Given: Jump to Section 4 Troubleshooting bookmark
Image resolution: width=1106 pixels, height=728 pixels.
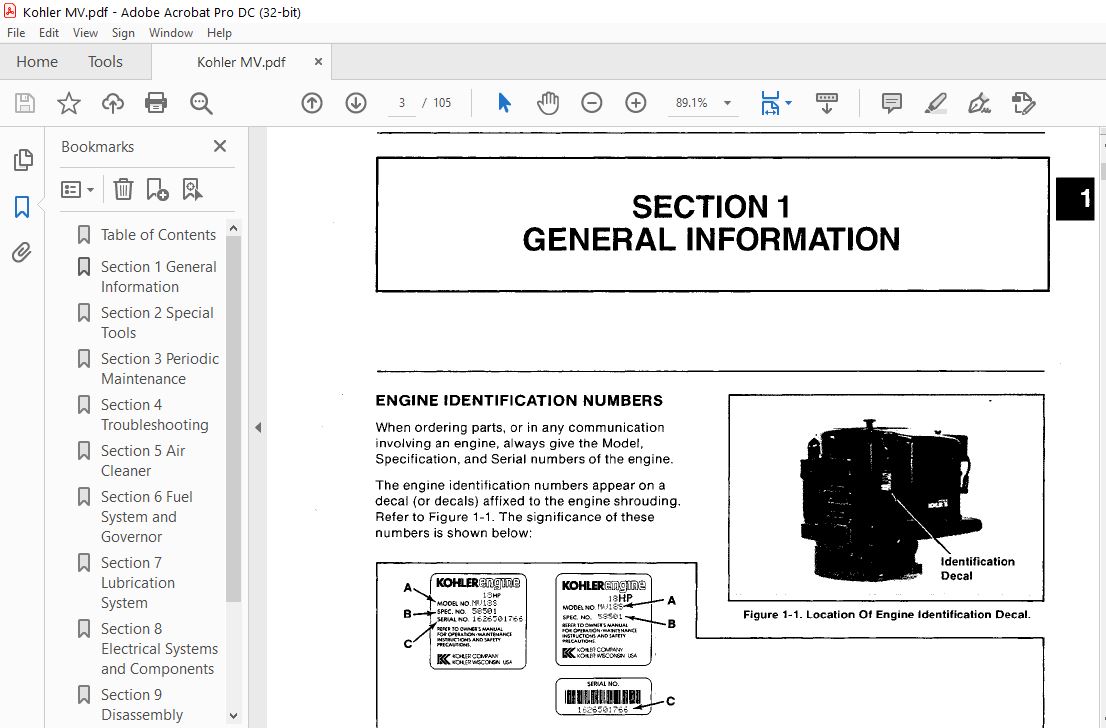Looking at the screenshot, I should pyautogui.click(x=154, y=414).
